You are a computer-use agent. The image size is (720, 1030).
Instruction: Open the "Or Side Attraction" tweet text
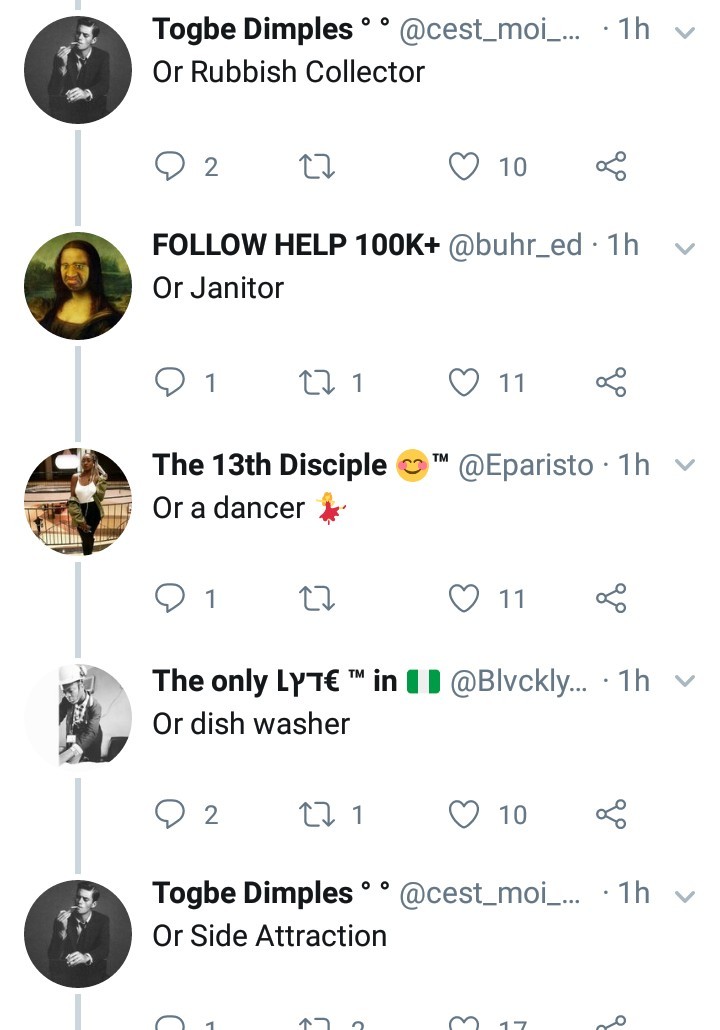click(269, 936)
